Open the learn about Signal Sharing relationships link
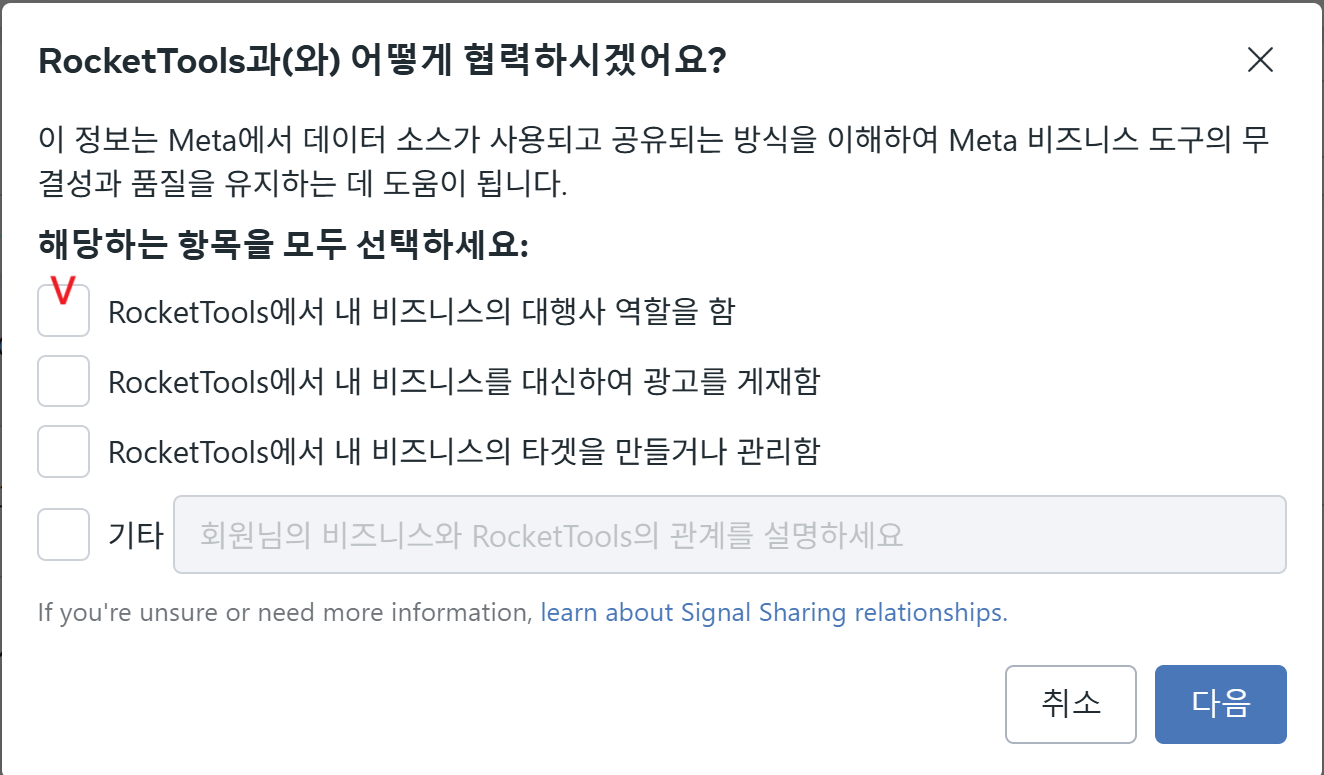This screenshot has width=1324, height=775. pos(774,612)
